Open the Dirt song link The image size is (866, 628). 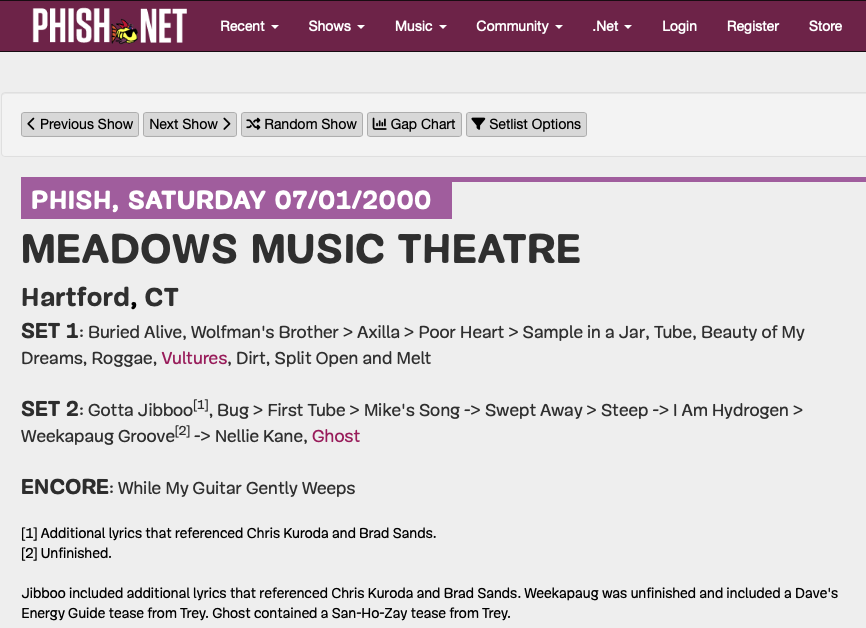pos(251,358)
